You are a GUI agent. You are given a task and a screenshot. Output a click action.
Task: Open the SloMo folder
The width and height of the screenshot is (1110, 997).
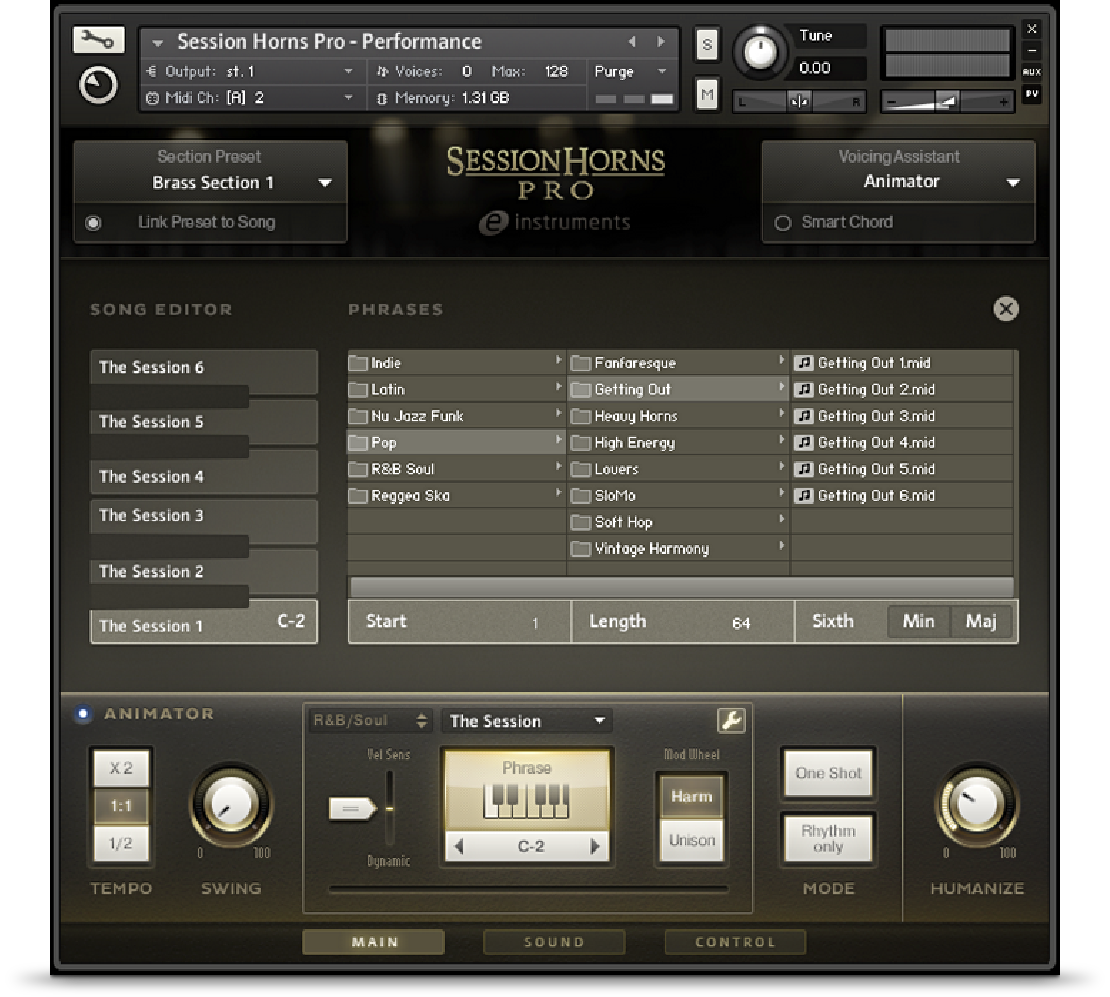679,496
